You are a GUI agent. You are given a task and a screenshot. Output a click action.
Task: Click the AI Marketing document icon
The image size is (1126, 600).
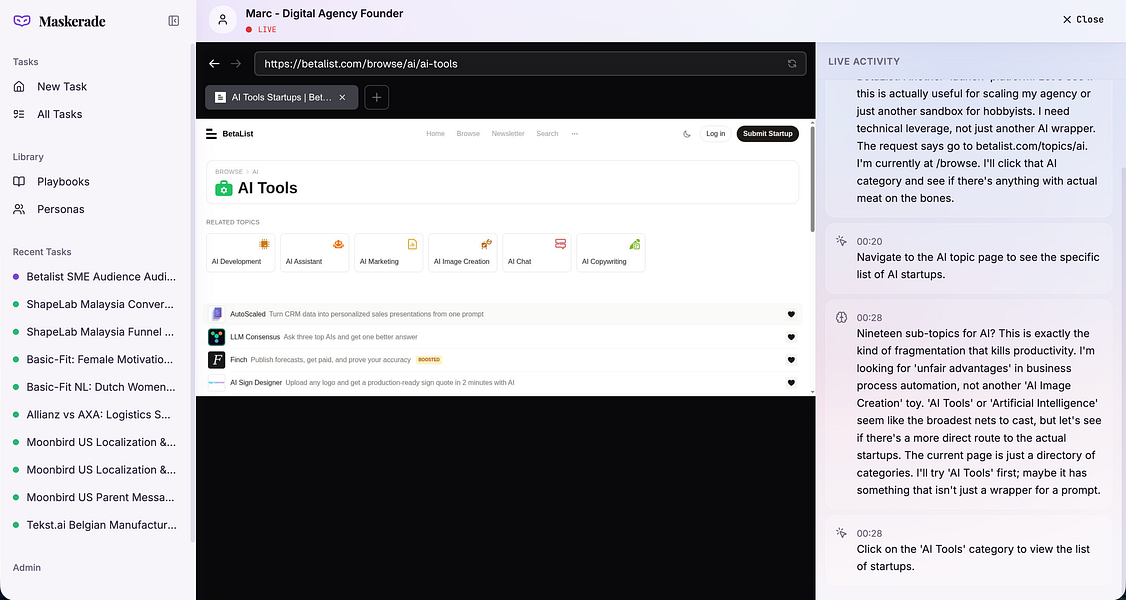tap(412, 244)
